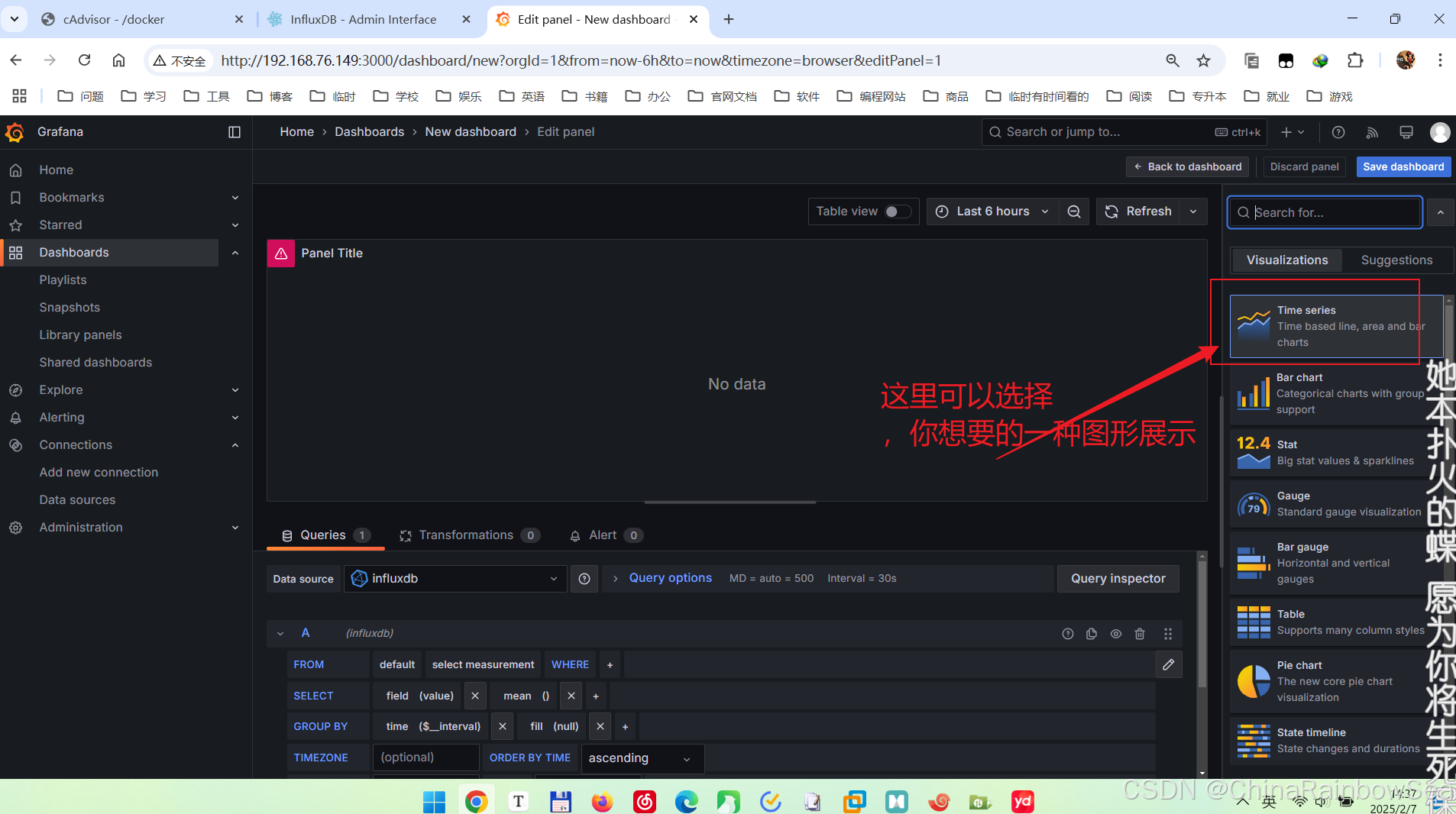Open the data source help icon
1456x814 pixels.
pos(584,579)
